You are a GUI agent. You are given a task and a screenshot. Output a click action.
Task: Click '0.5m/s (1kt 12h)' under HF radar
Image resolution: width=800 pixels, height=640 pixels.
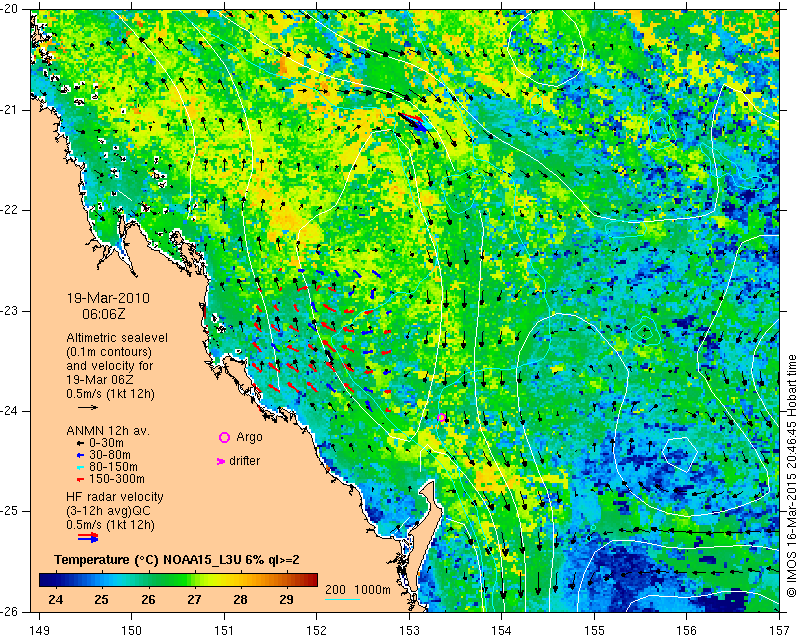pos(110,525)
